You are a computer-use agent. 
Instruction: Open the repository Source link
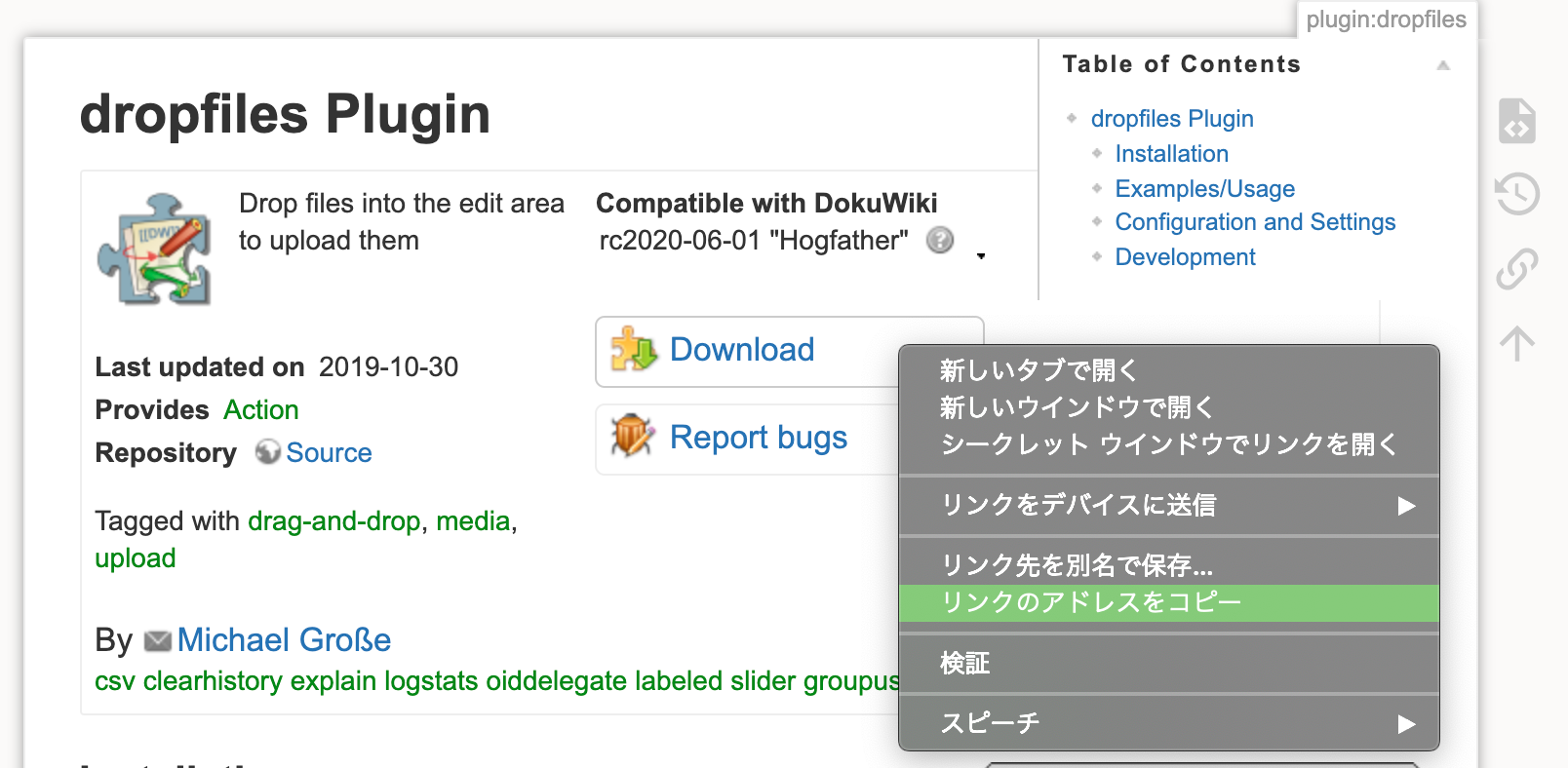(329, 453)
